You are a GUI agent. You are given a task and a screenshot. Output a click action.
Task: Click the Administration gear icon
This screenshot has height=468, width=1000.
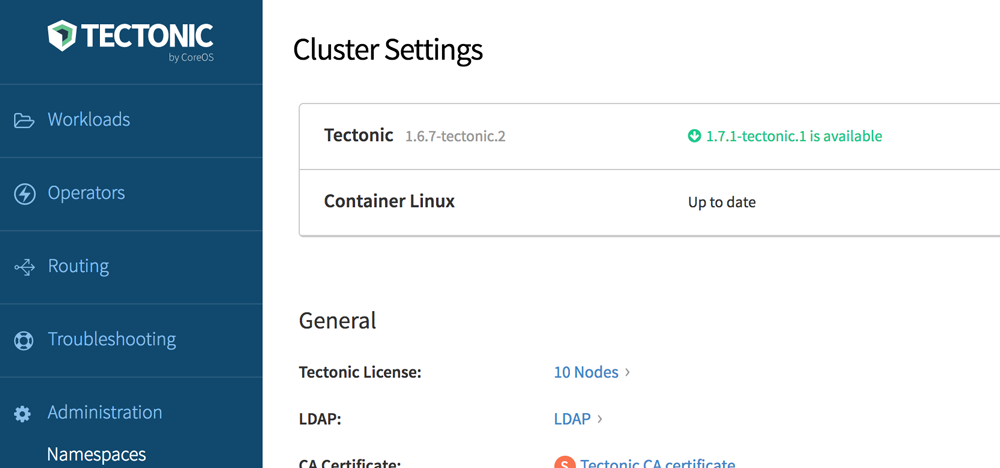pyautogui.click(x=22, y=414)
